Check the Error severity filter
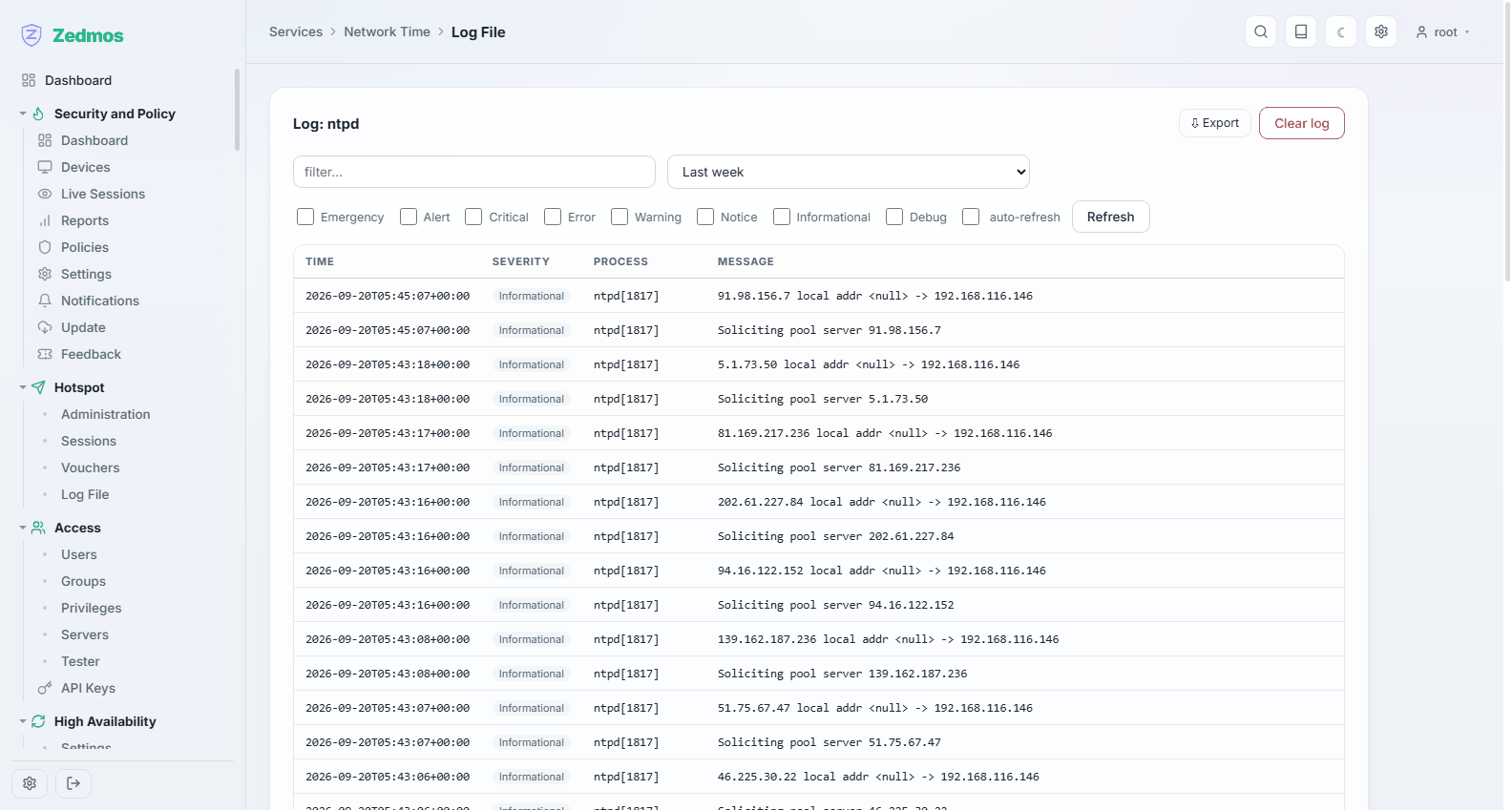 [x=553, y=217]
